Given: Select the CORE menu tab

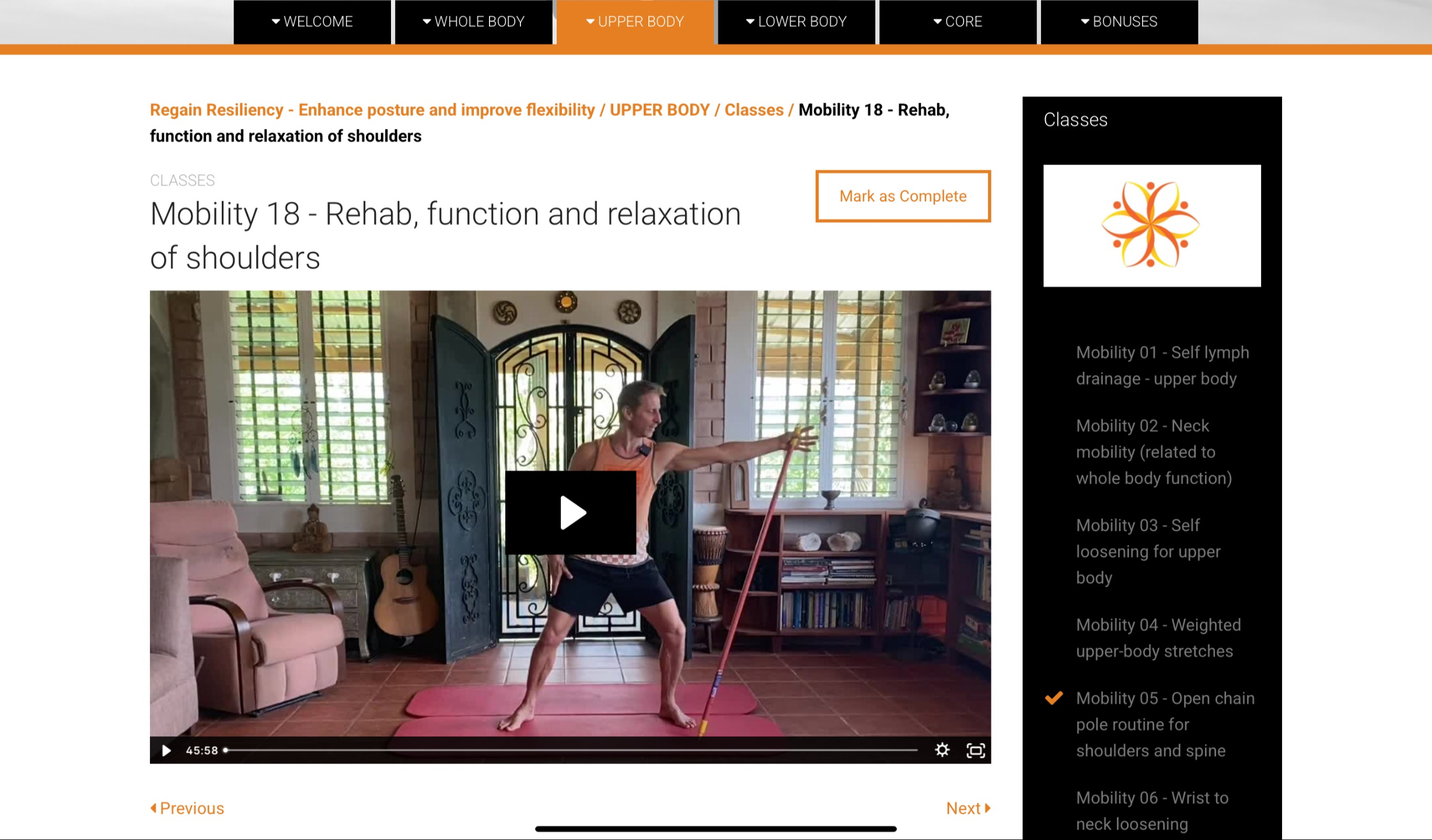Looking at the screenshot, I should click(x=958, y=22).
